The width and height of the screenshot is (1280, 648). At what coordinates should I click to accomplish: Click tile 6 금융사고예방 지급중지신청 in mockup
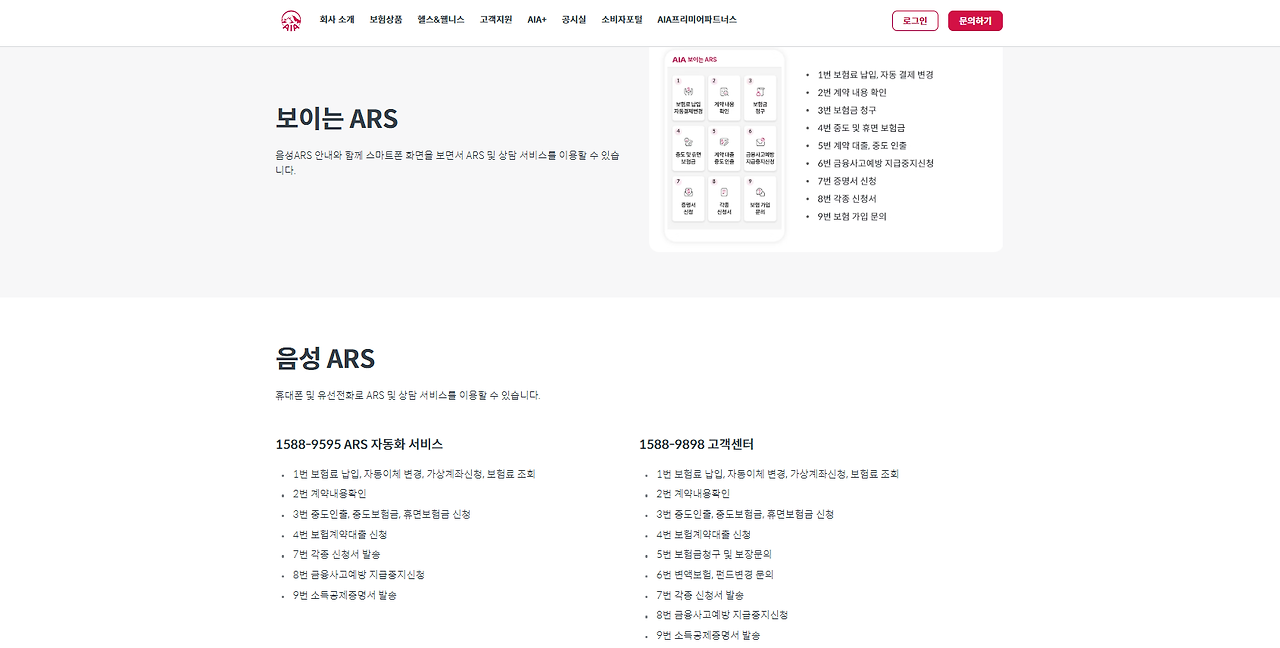coord(760,149)
